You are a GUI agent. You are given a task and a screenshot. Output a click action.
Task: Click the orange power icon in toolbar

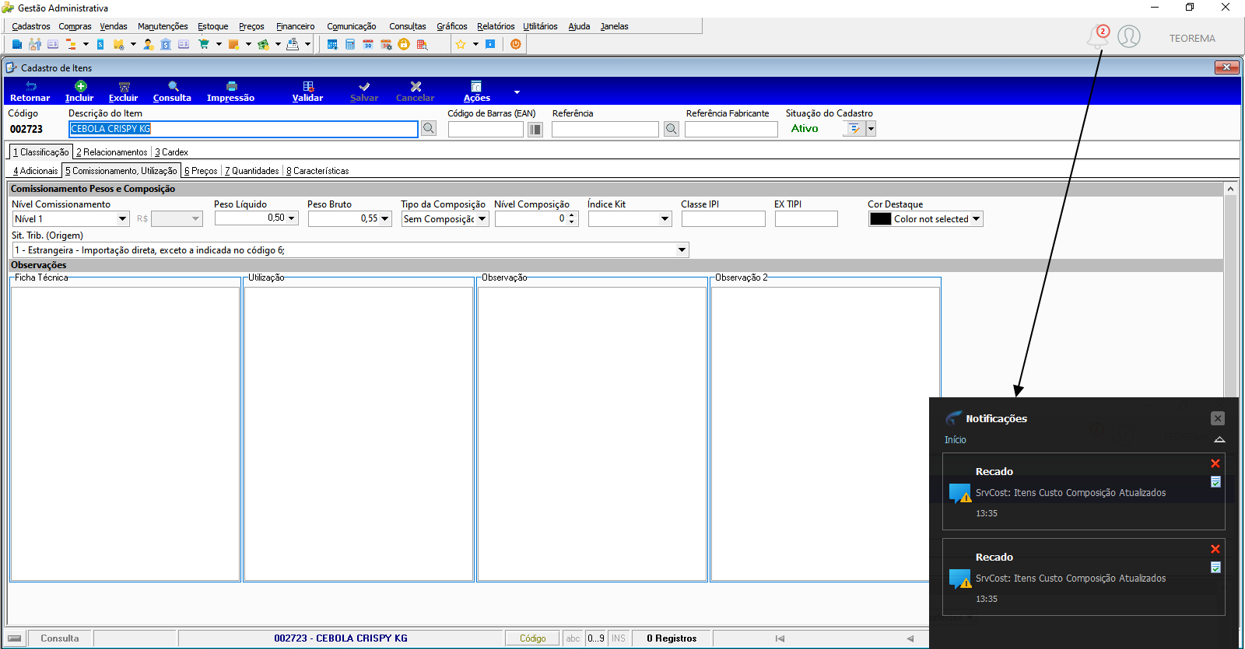516,44
